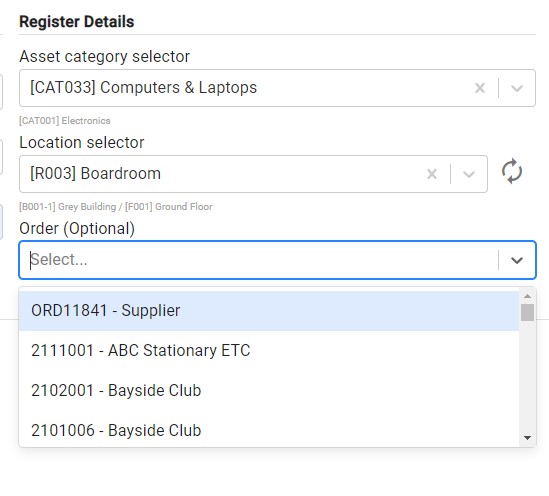Click the scrollbar track below the thumb

click(x=527, y=377)
